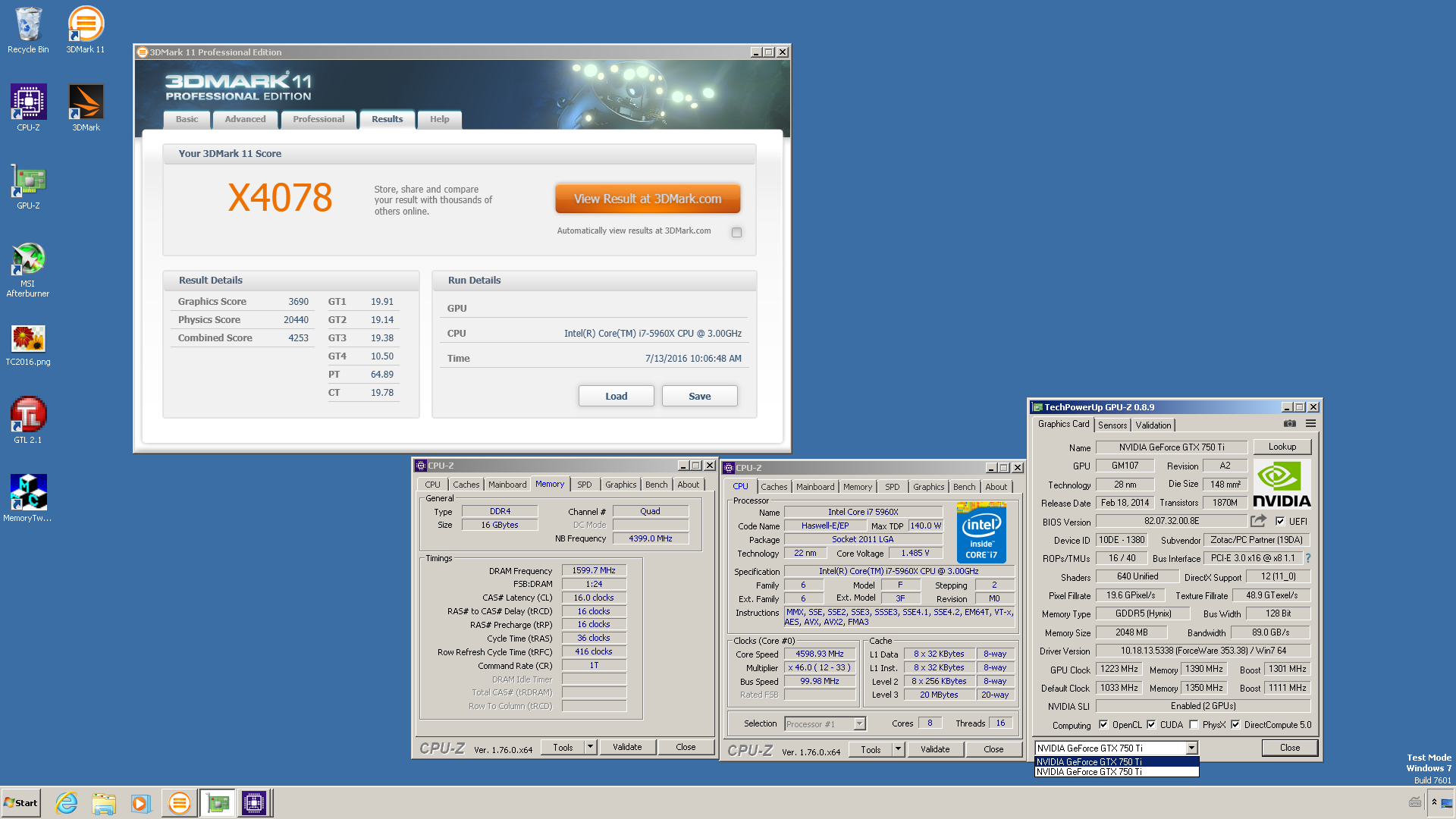Click the Graphics Score 3690 value

(x=298, y=302)
